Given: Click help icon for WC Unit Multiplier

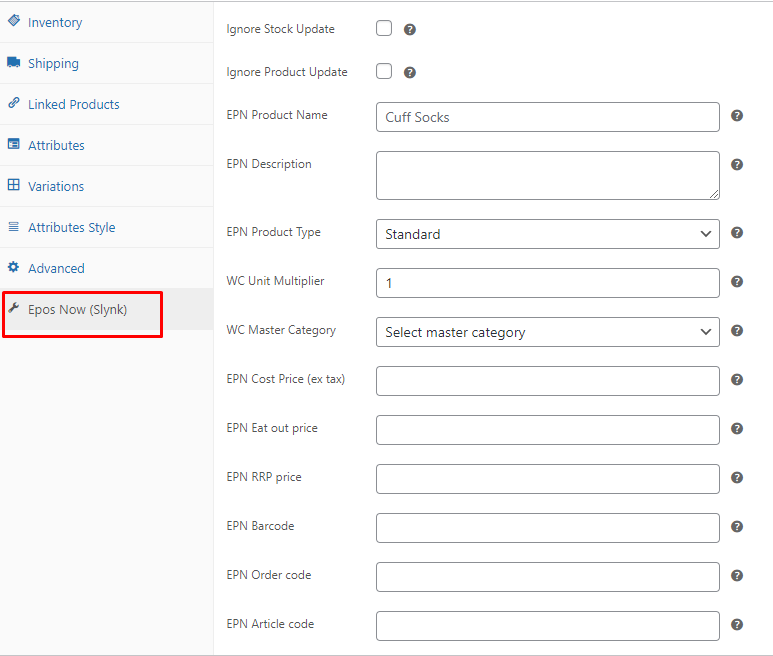Looking at the screenshot, I should [737, 281].
